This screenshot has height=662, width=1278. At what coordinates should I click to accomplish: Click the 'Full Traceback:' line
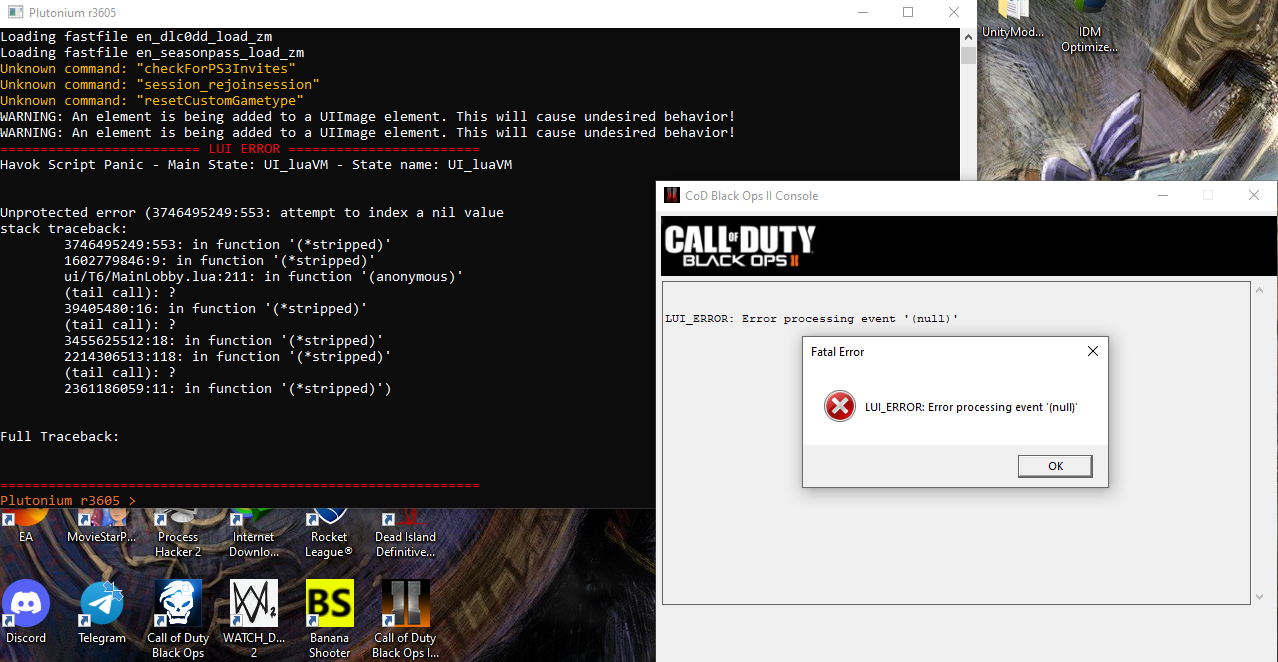coord(60,436)
